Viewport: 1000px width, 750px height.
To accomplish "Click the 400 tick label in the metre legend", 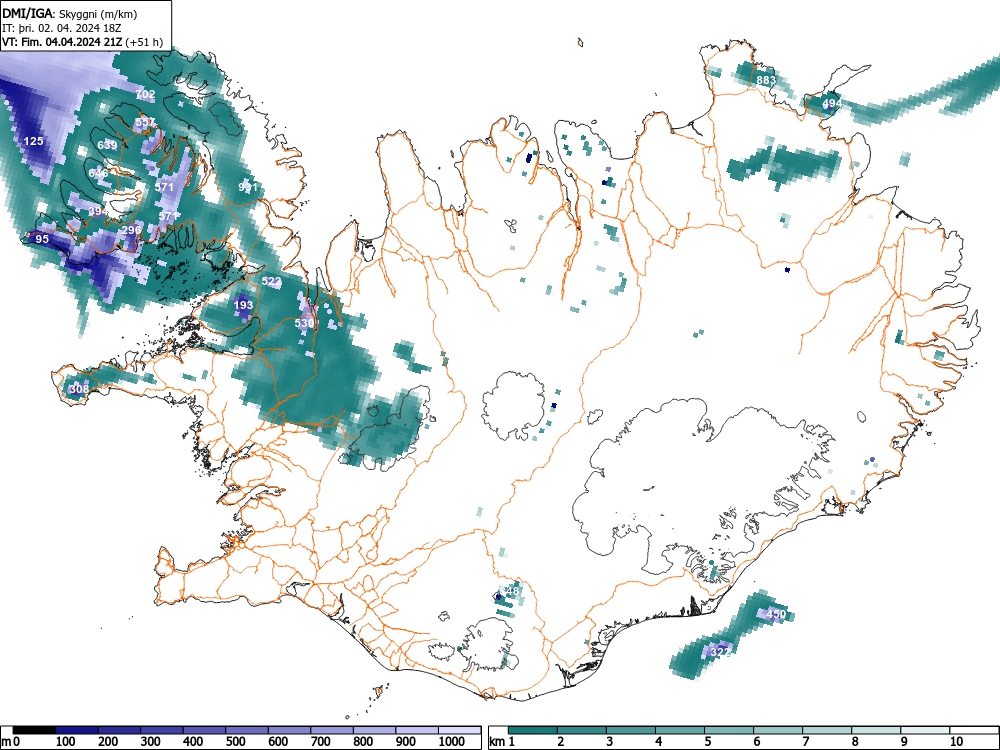I will point(193,742).
